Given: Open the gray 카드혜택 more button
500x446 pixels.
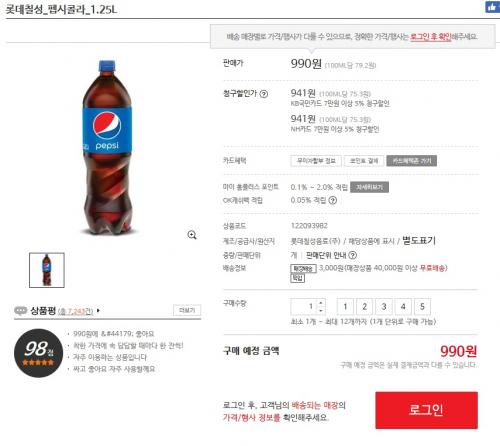Looking at the screenshot, I should pyautogui.click(x=412, y=161).
